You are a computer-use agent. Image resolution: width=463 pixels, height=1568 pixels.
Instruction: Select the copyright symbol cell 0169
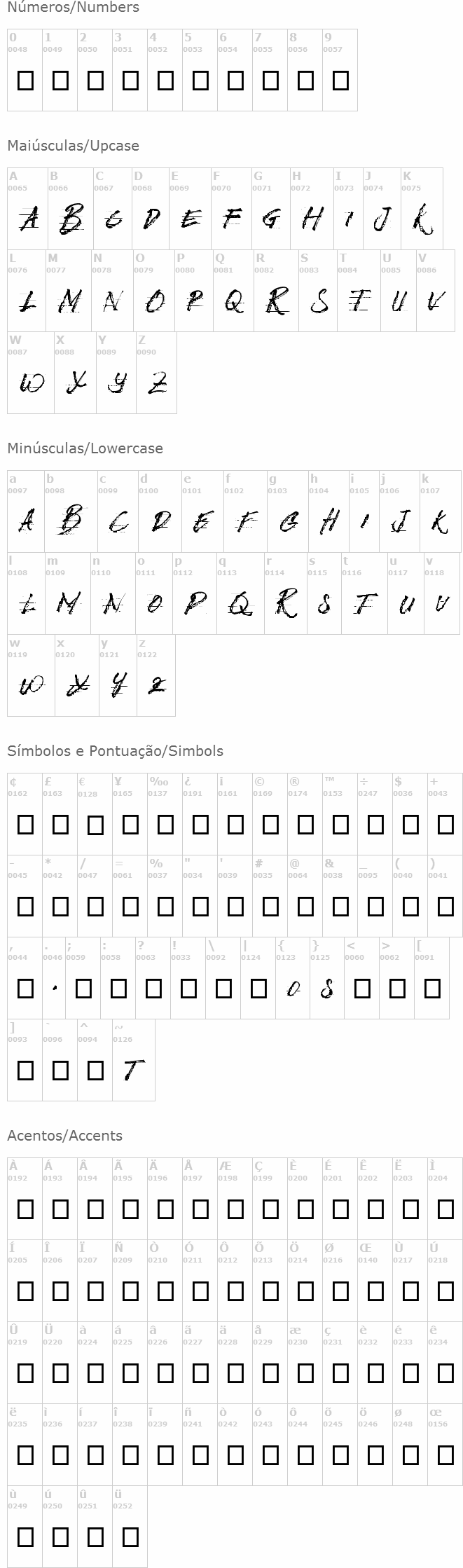270,825
